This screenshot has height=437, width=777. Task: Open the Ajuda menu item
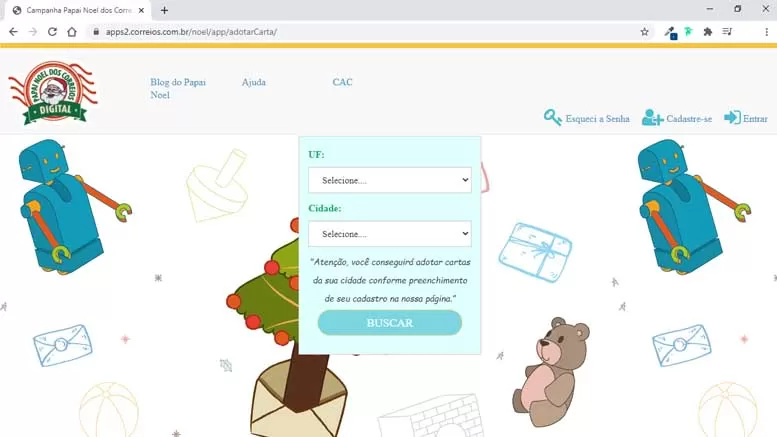pos(254,82)
